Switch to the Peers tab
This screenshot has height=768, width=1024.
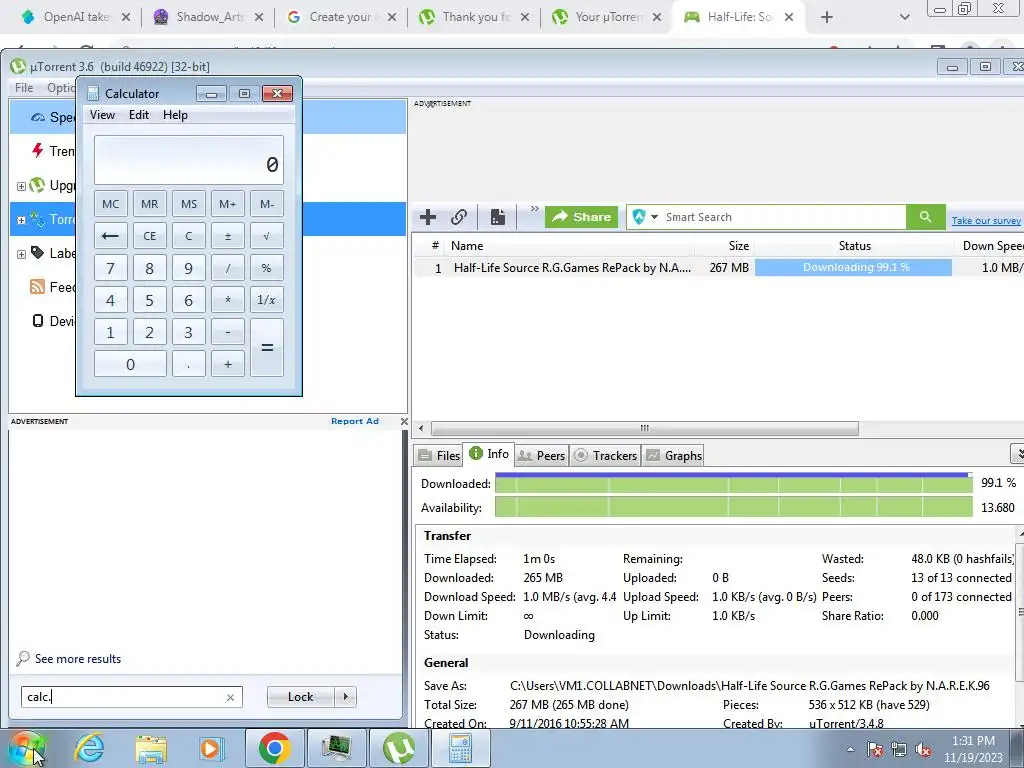tap(541, 456)
